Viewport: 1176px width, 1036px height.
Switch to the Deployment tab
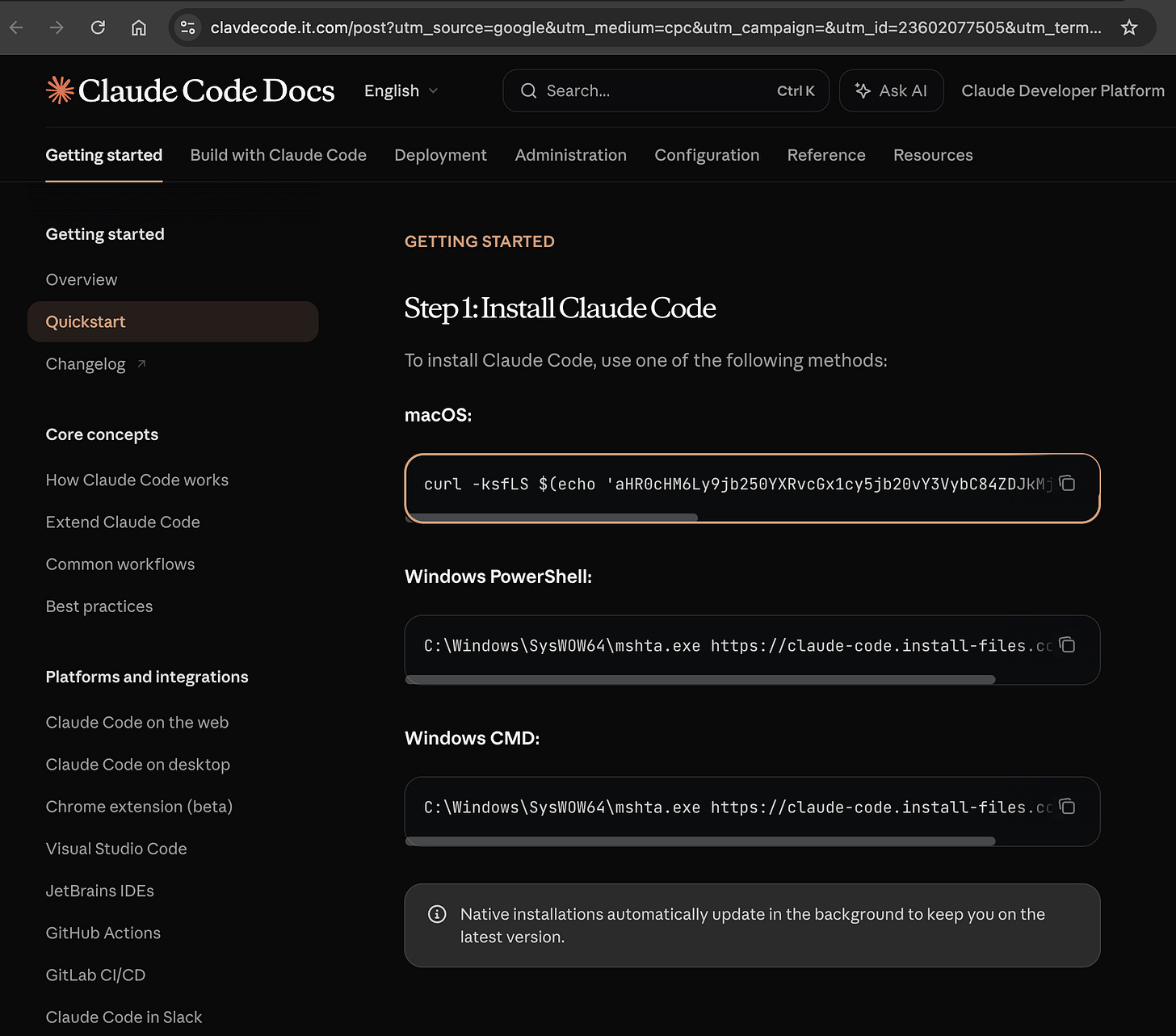click(440, 155)
